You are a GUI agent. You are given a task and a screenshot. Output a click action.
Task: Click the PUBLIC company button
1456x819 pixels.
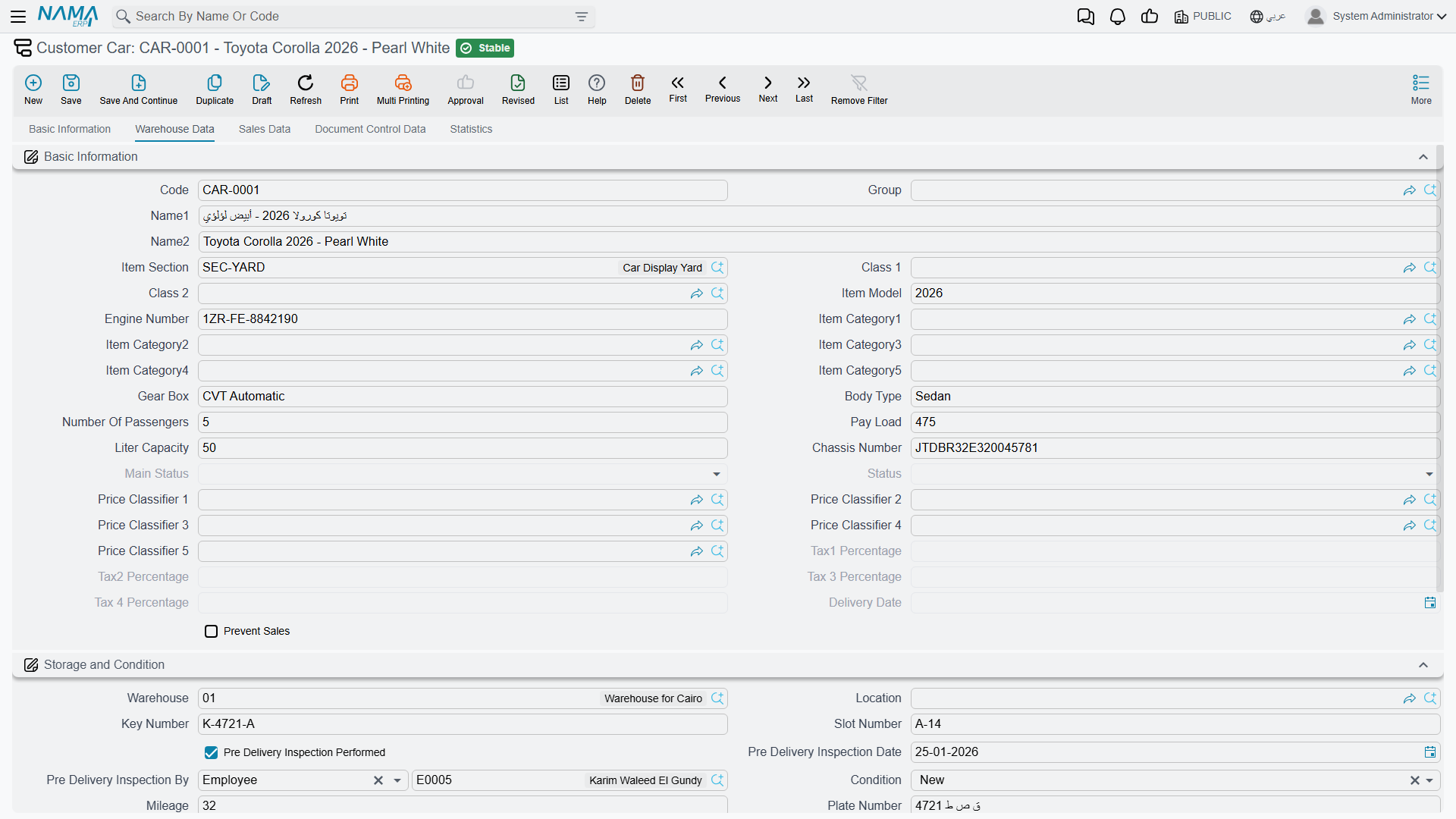(1203, 16)
